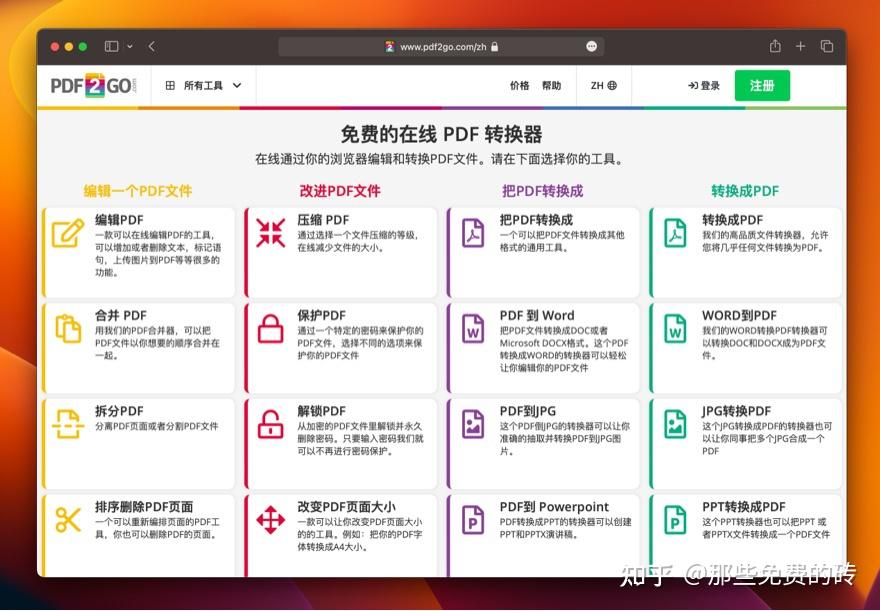
Task: Click the open padlock icon for 解锁PDF
Action: tap(270, 423)
